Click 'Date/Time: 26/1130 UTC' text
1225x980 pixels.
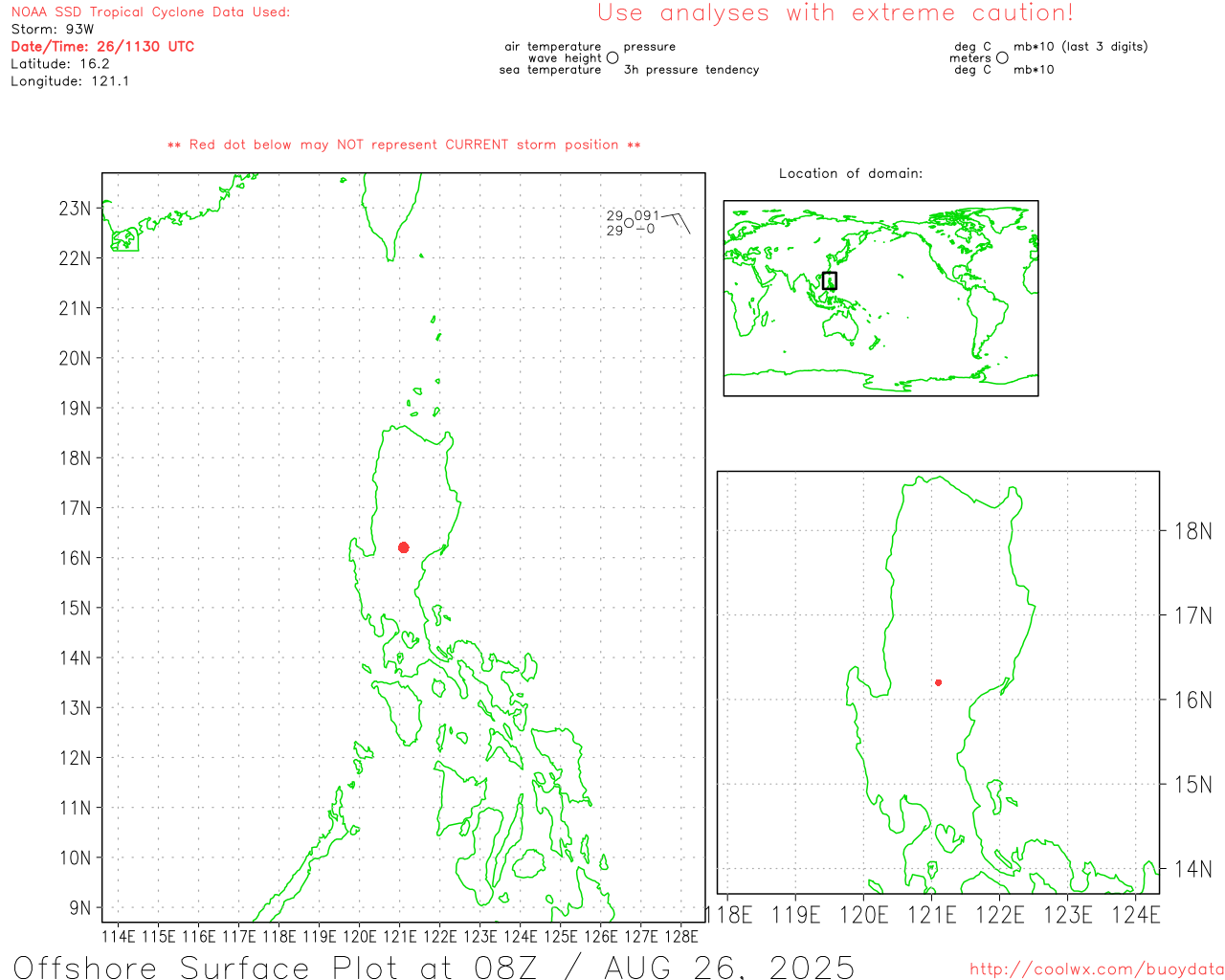point(102,47)
